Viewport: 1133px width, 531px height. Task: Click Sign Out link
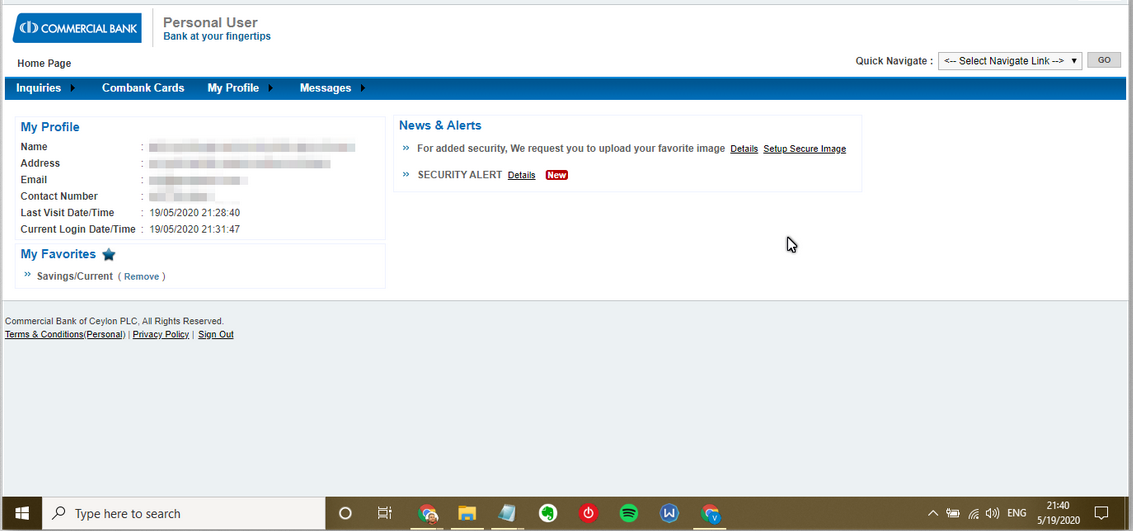tap(216, 334)
